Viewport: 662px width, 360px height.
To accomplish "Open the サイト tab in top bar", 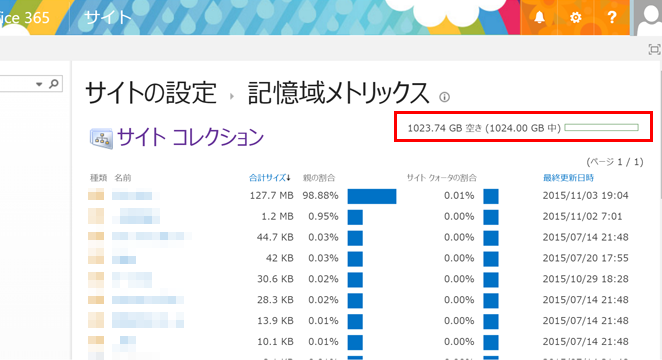I will pos(108,18).
